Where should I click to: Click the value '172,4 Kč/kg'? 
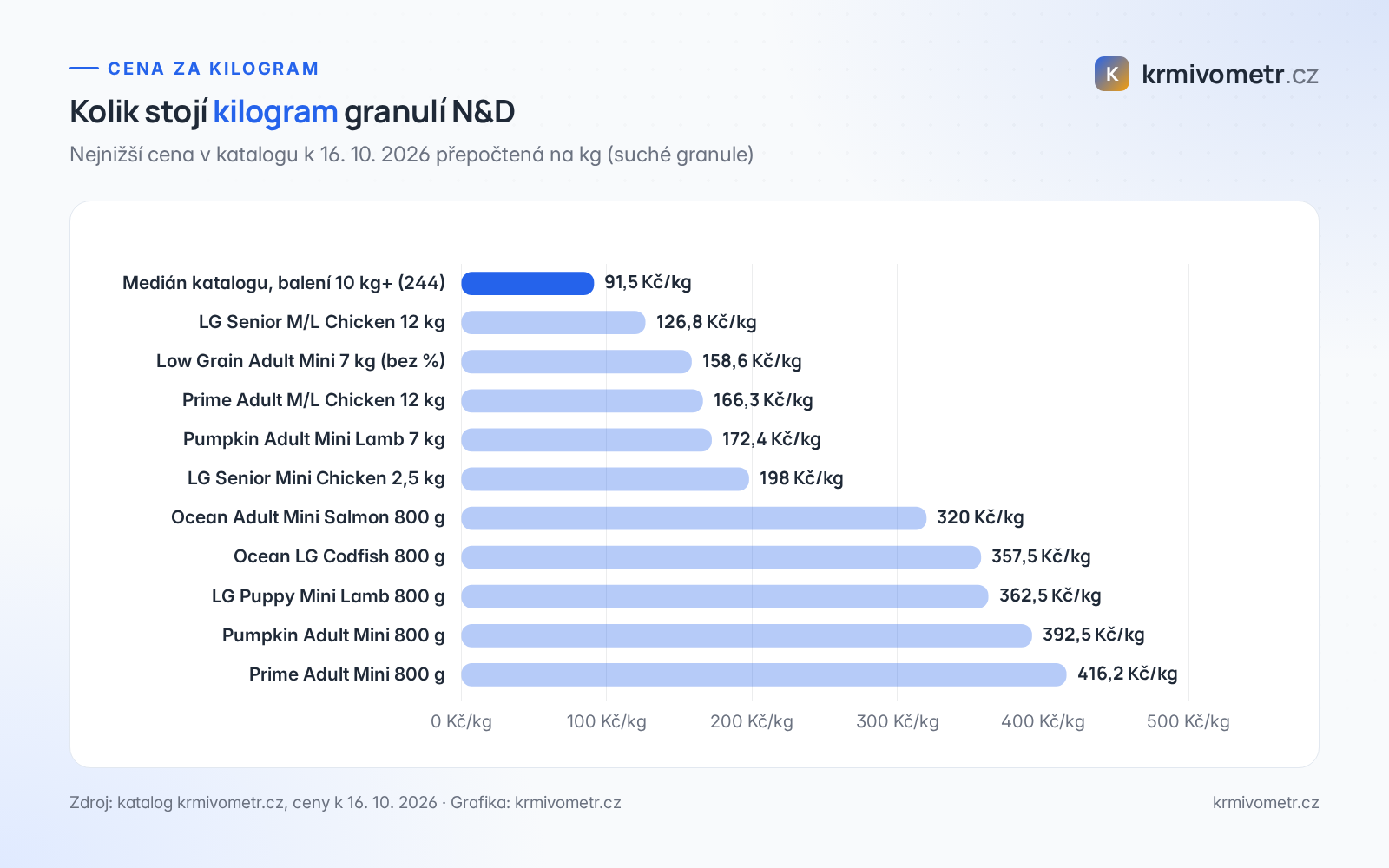coord(772,439)
